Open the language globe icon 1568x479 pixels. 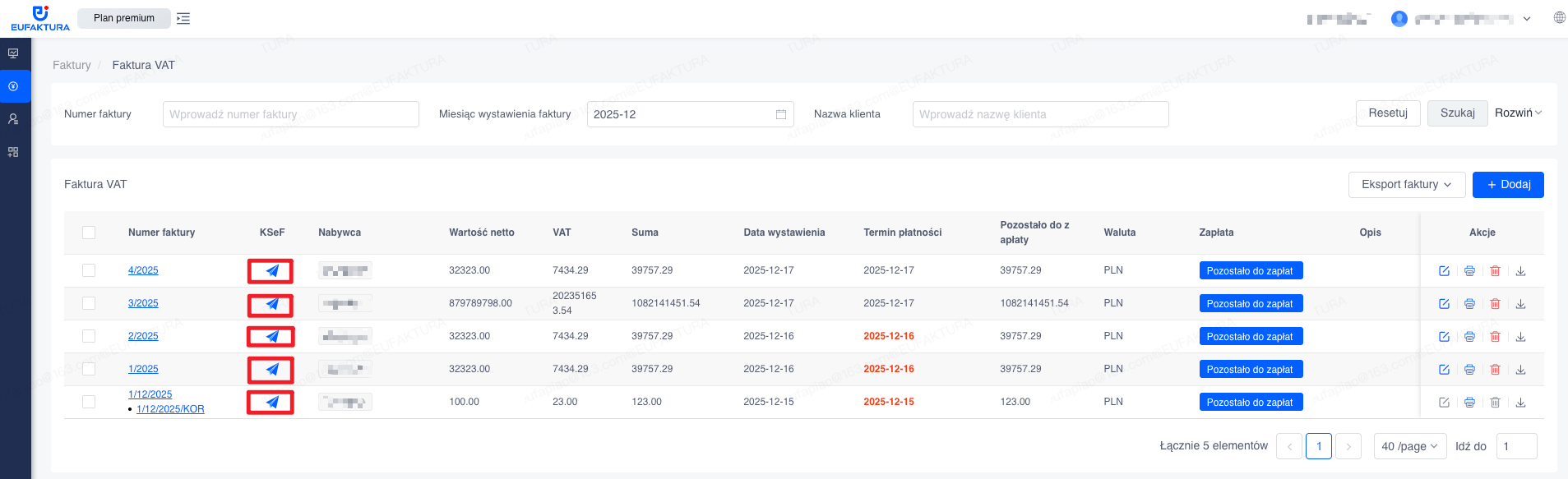point(1559,17)
